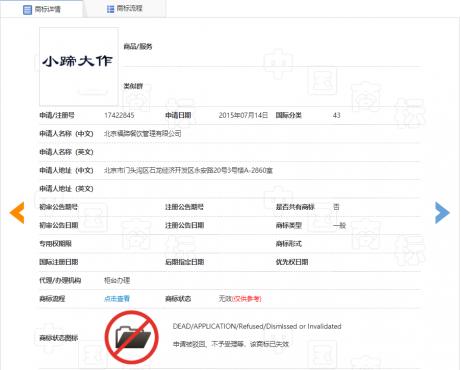Click the 类似群 field label

click(x=133, y=86)
